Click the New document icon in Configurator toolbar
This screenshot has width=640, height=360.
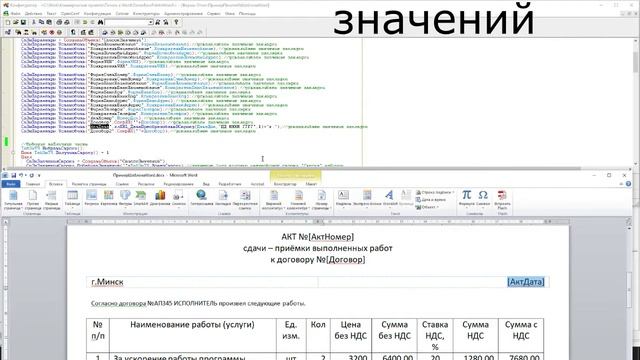pyautogui.click(x=8, y=22)
